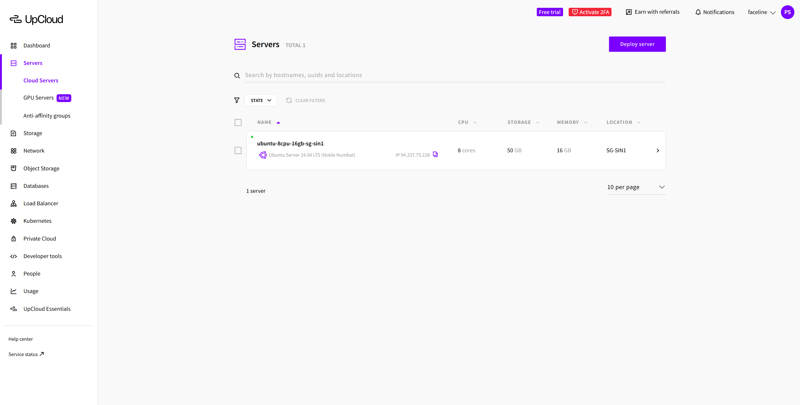Click the 16 GB memory cell
Viewport: 800px width, 405px height.
pyautogui.click(x=564, y=150)
